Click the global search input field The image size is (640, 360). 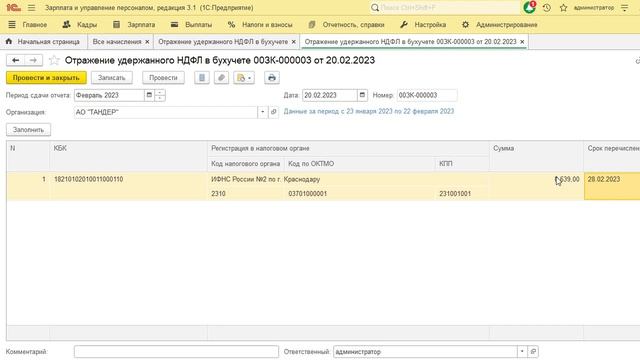(449, 8)
